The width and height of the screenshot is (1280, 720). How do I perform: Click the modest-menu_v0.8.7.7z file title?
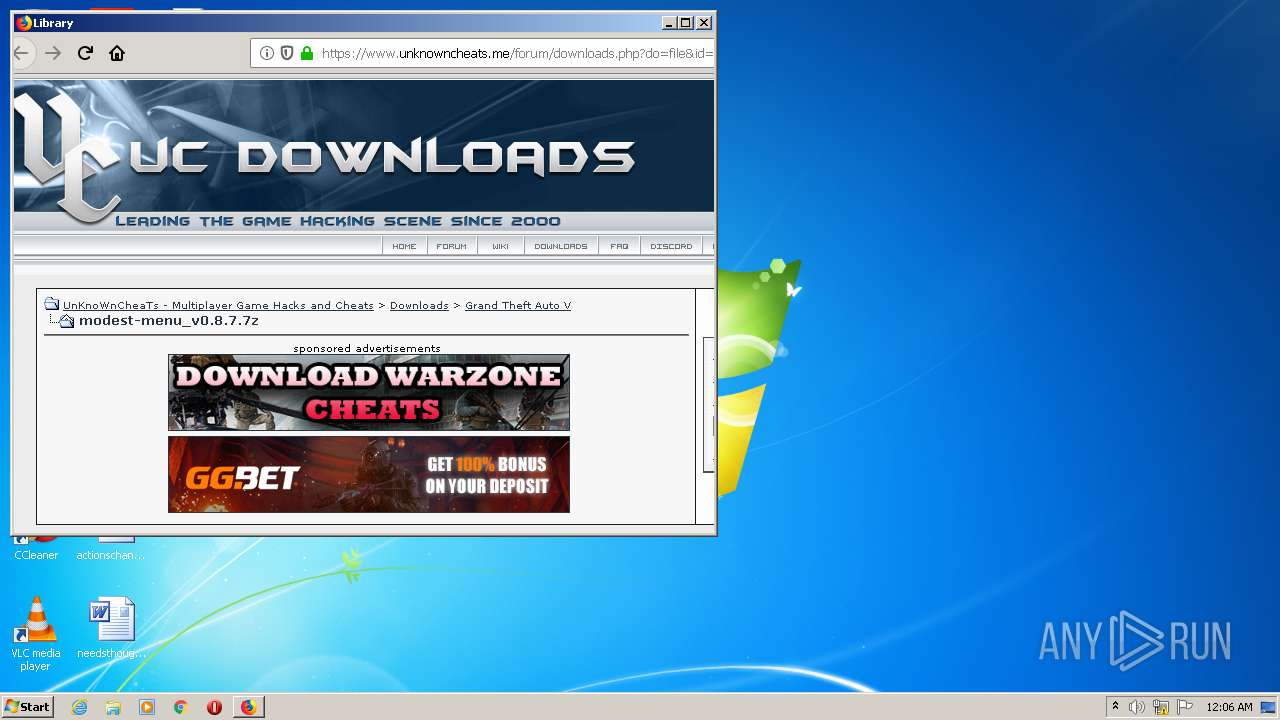point(169,321)
